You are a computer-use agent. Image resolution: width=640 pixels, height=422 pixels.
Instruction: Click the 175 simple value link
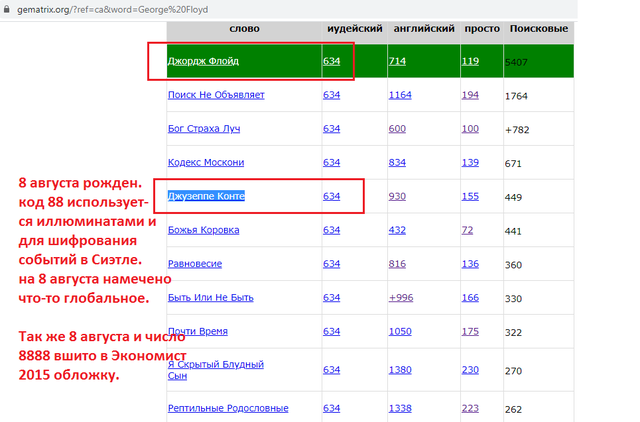tap(470, 331)
